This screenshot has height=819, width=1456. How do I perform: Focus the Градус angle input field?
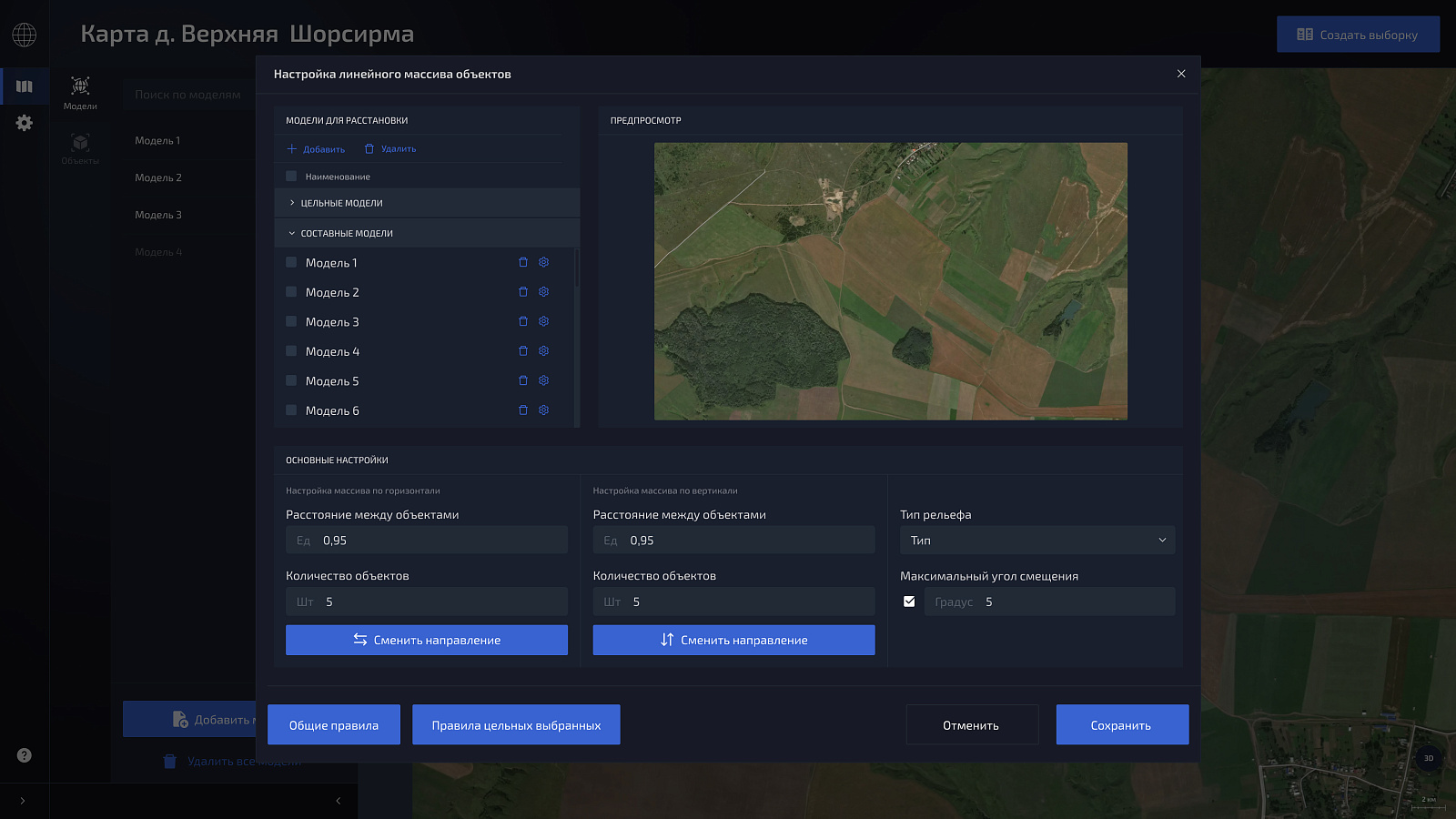(1050, 602)
